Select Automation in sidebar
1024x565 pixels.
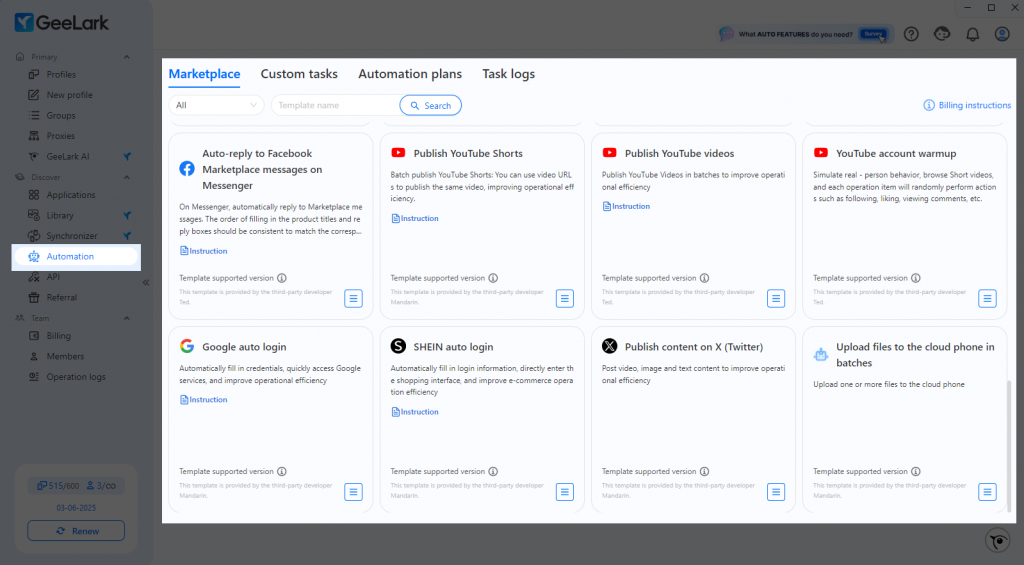tap(76, 257)
